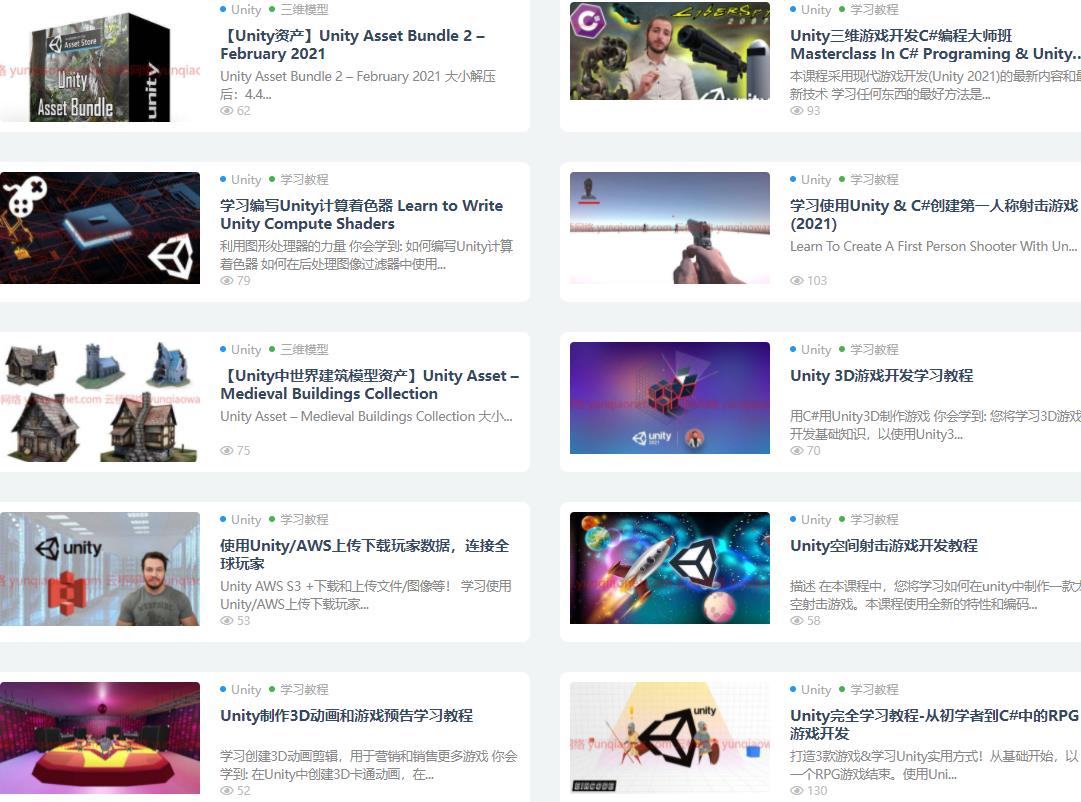Open the Unity 3D游戏开发学习教程 thumbnail

[669, 398]
